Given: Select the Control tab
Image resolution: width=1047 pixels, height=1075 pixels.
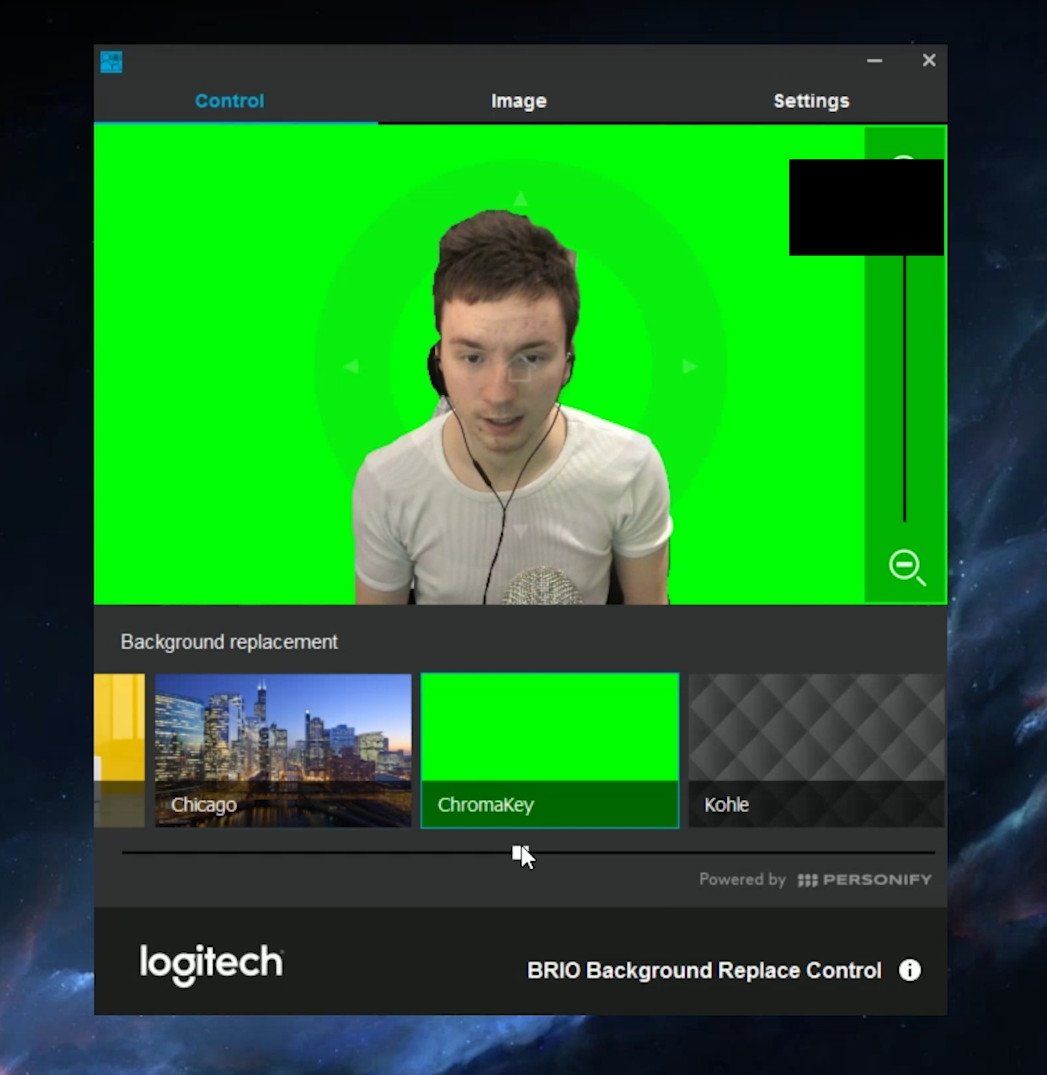Looking at the screenshot, I should (229, 100).
